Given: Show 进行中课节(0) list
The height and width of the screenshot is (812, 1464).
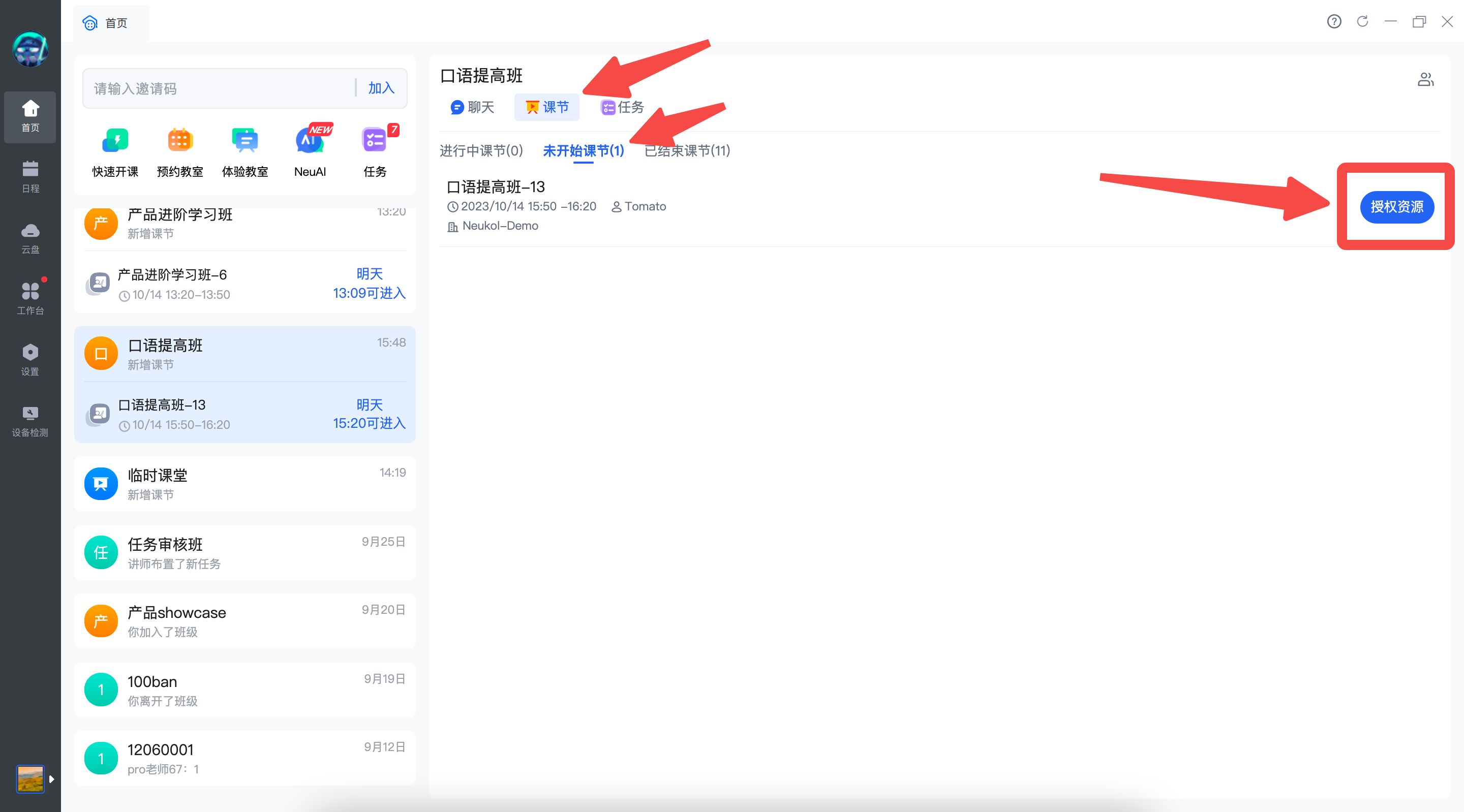Looking at the screenshot, I should coord(481,150).
